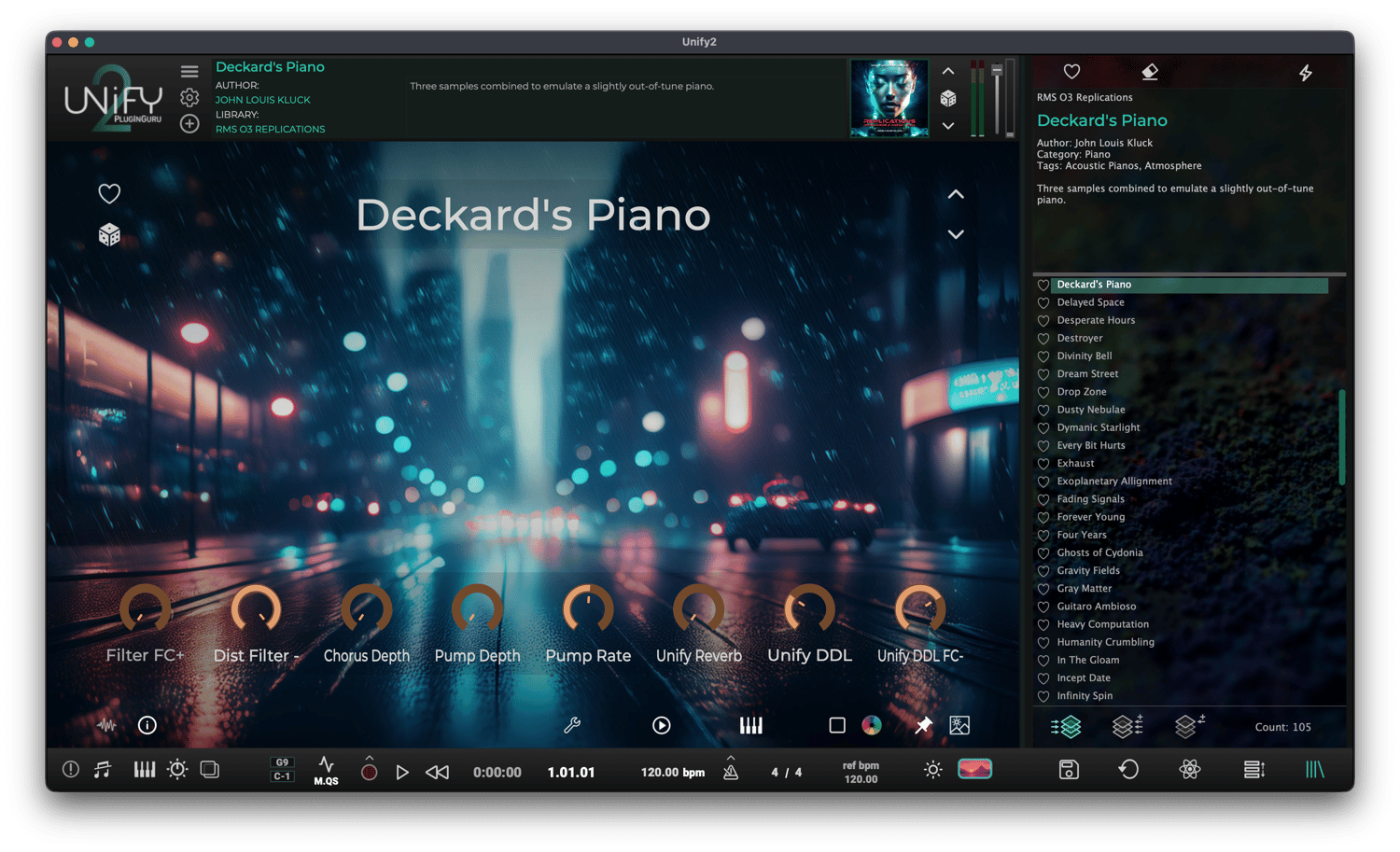The height and width of the screenshot is (852, 1400).
Task: Click the waveform icon next to the info icon
Action: click(107, 725)
